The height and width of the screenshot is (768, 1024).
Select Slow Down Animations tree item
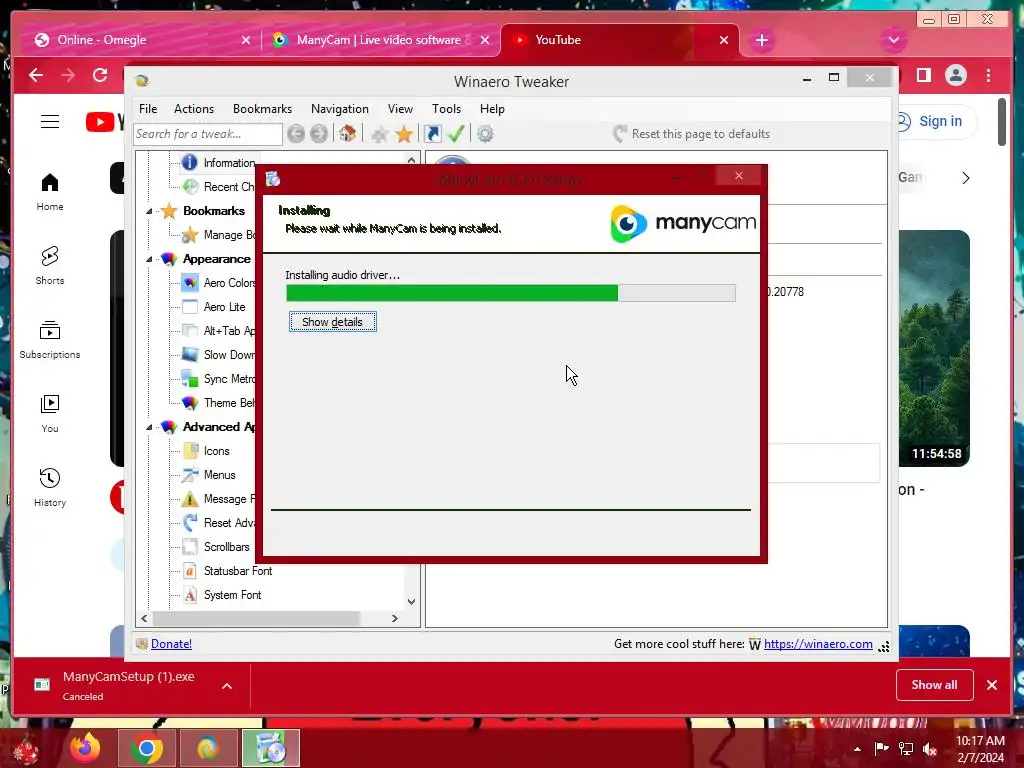(219, 355)
